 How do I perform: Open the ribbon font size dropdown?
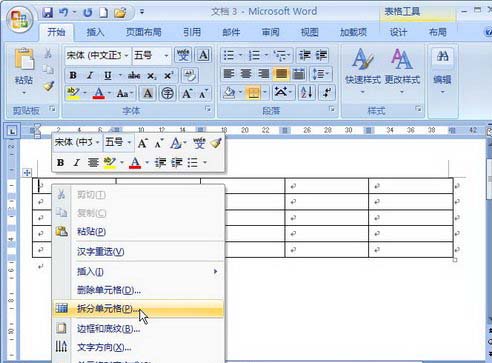tap(166, 55)
